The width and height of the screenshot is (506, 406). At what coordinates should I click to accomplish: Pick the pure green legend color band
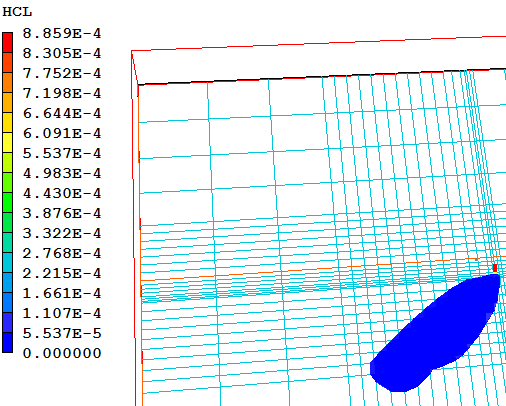(7, 202)
